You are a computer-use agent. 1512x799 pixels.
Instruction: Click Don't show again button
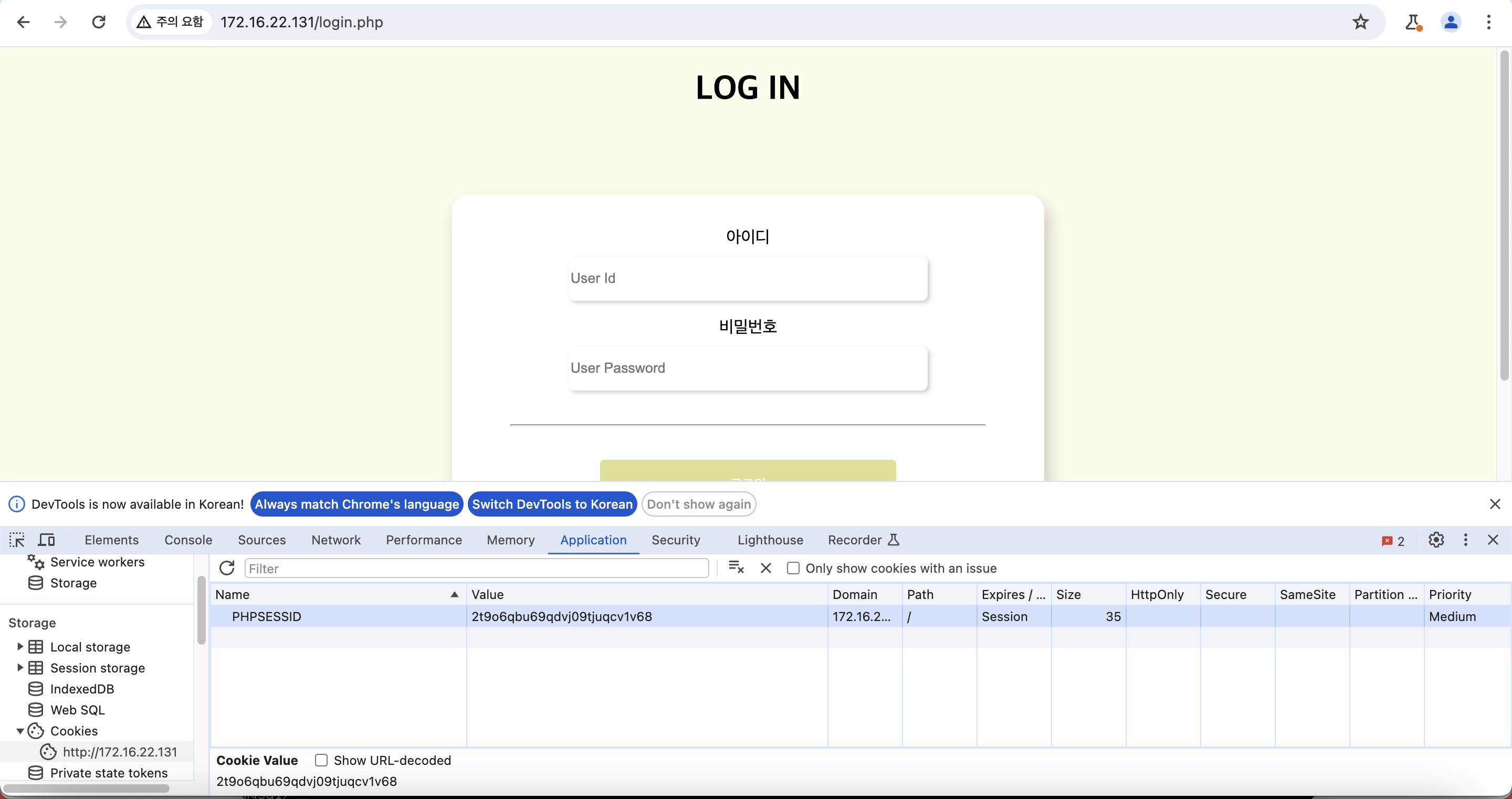coord(698,503)
